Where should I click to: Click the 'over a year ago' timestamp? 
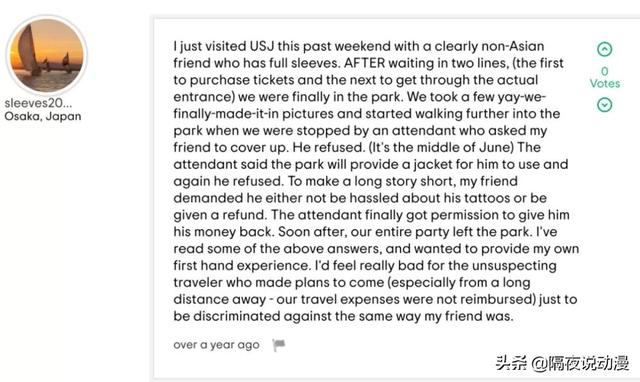point(216,345)
